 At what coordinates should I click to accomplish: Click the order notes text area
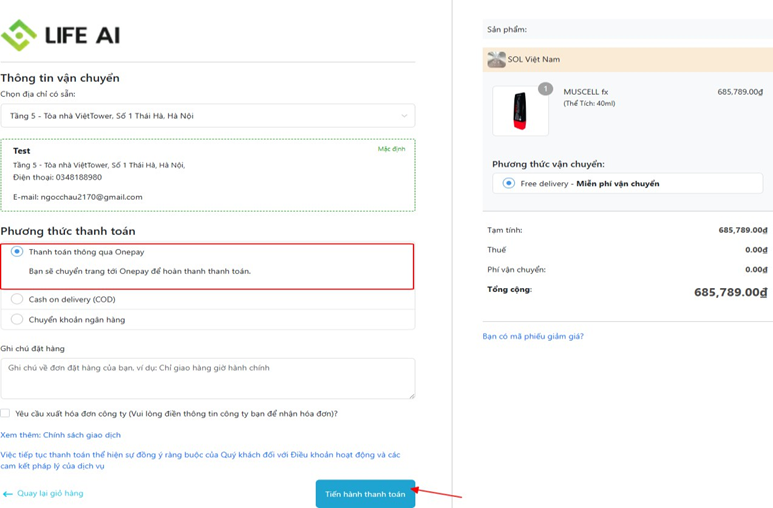pyautogui.click(x=207, y=379)
